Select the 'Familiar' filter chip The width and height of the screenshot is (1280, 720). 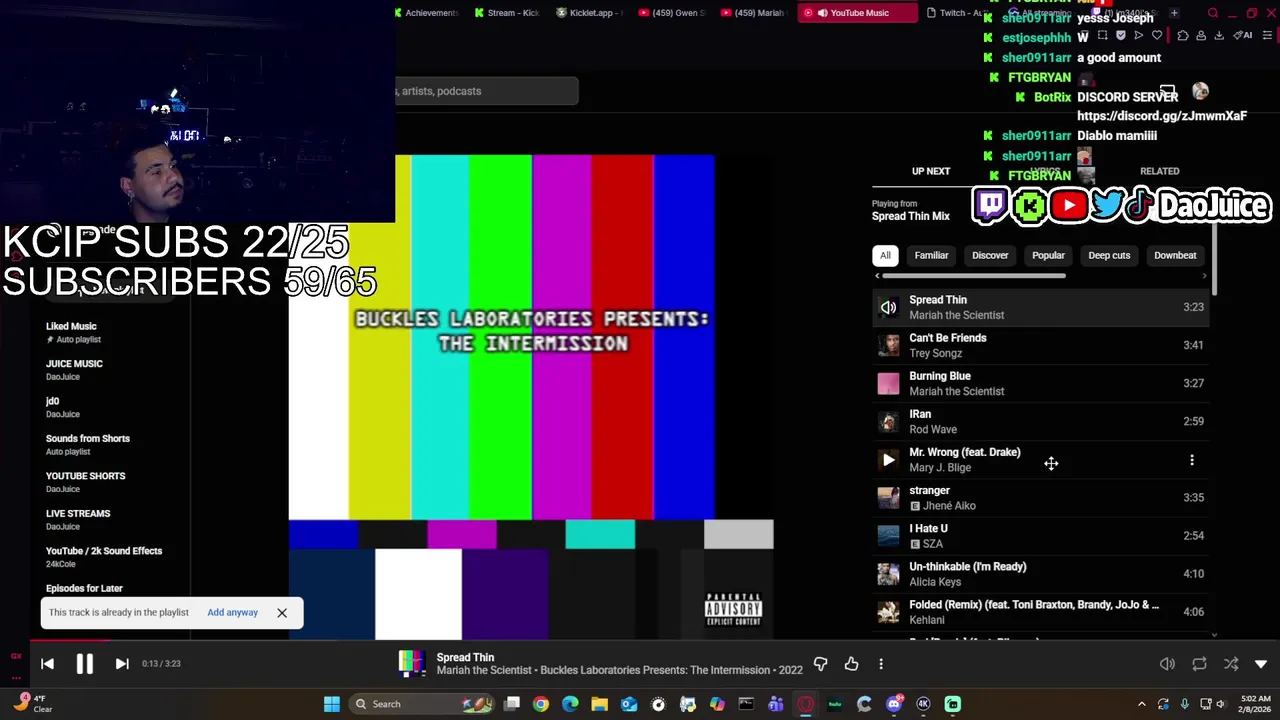(931, 255)
